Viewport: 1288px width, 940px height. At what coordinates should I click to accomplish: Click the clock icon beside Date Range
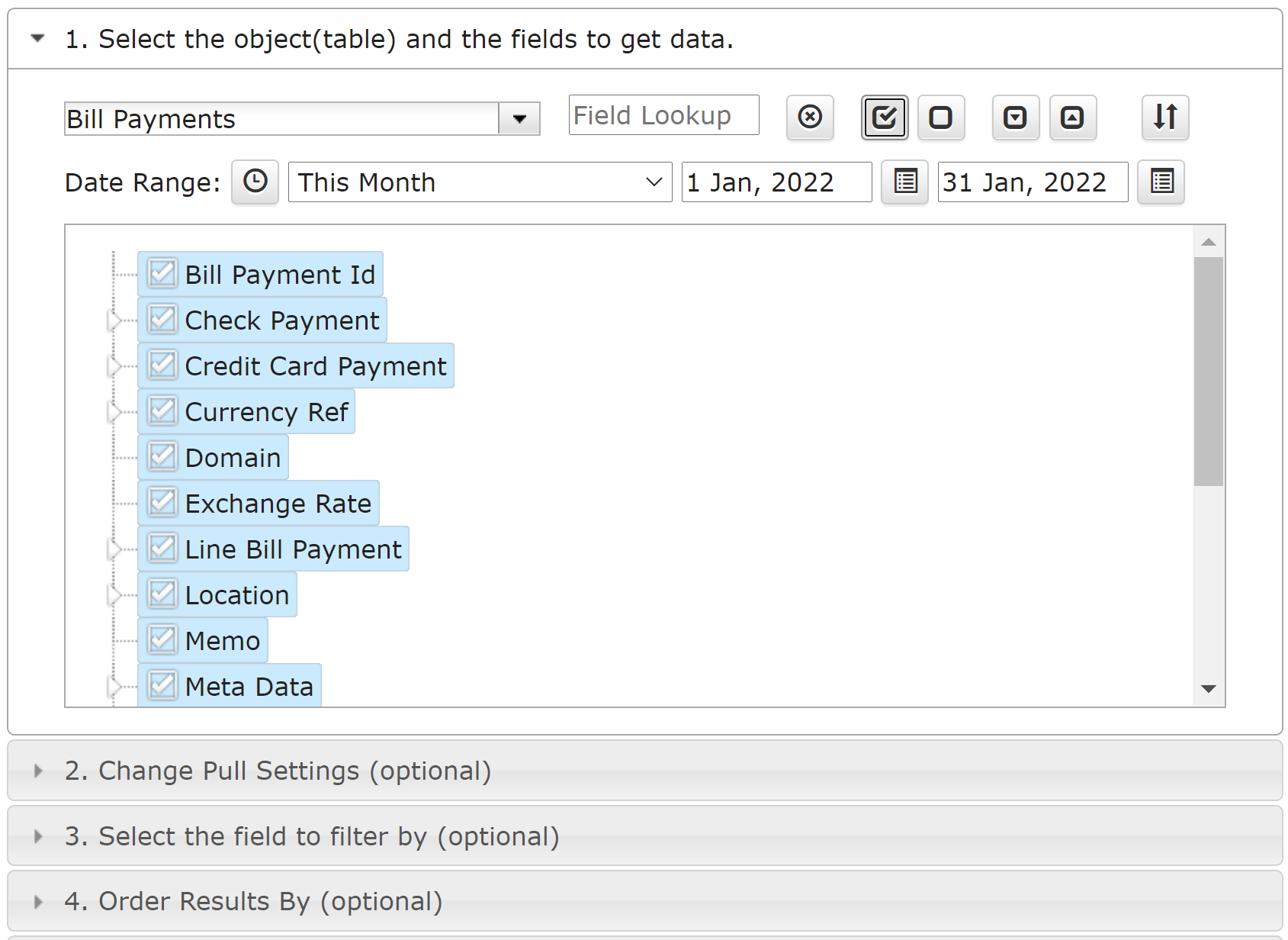pos(255,182)
